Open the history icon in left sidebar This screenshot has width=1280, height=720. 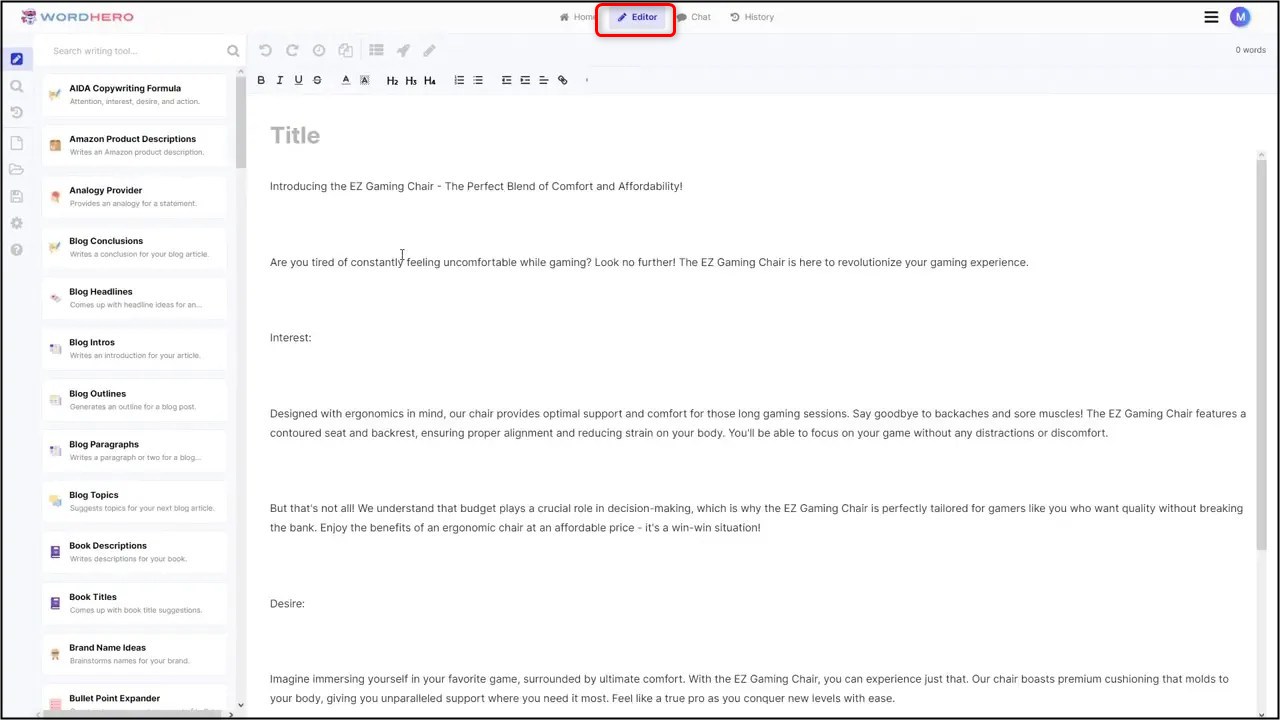tap(16, 112)
